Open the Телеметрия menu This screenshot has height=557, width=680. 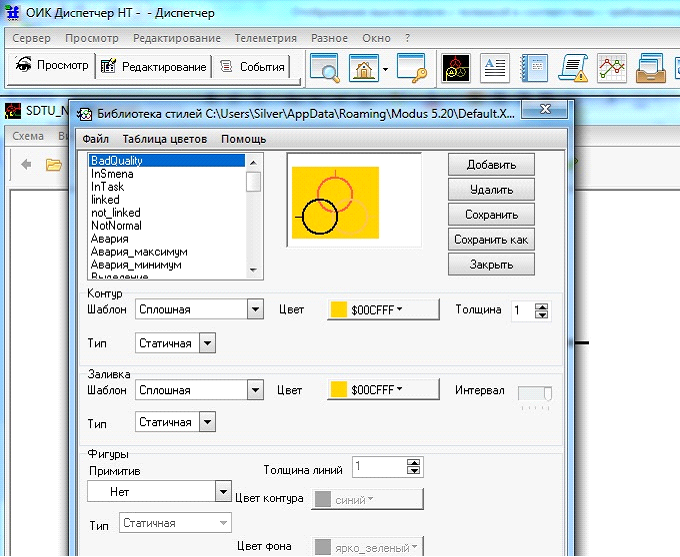point(265,38)
